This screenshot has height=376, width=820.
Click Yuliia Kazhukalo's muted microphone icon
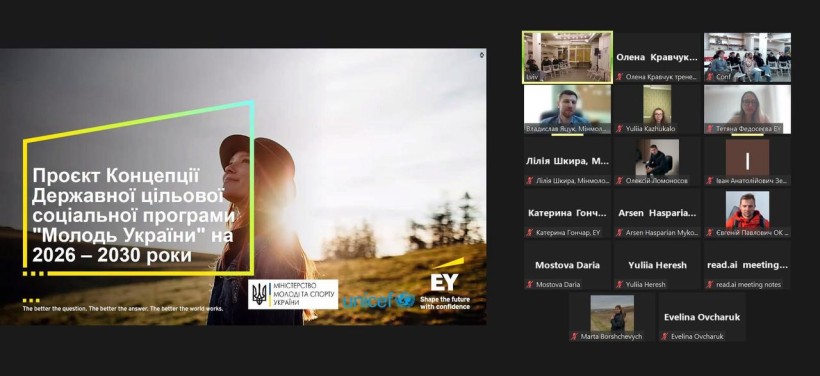(x=620, y=128)
